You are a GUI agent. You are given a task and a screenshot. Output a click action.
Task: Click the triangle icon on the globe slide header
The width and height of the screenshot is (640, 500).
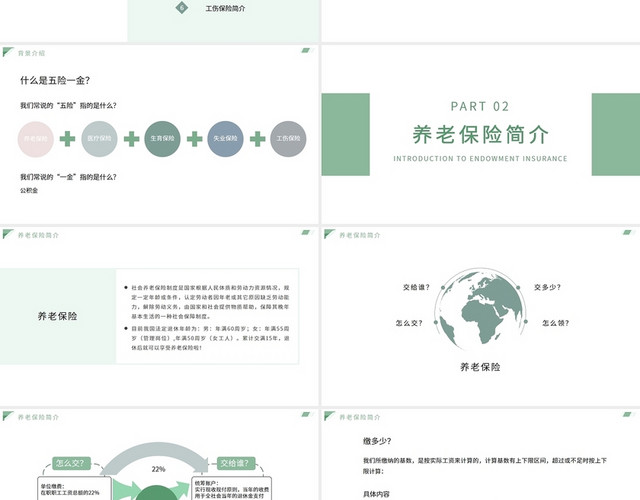329,234
